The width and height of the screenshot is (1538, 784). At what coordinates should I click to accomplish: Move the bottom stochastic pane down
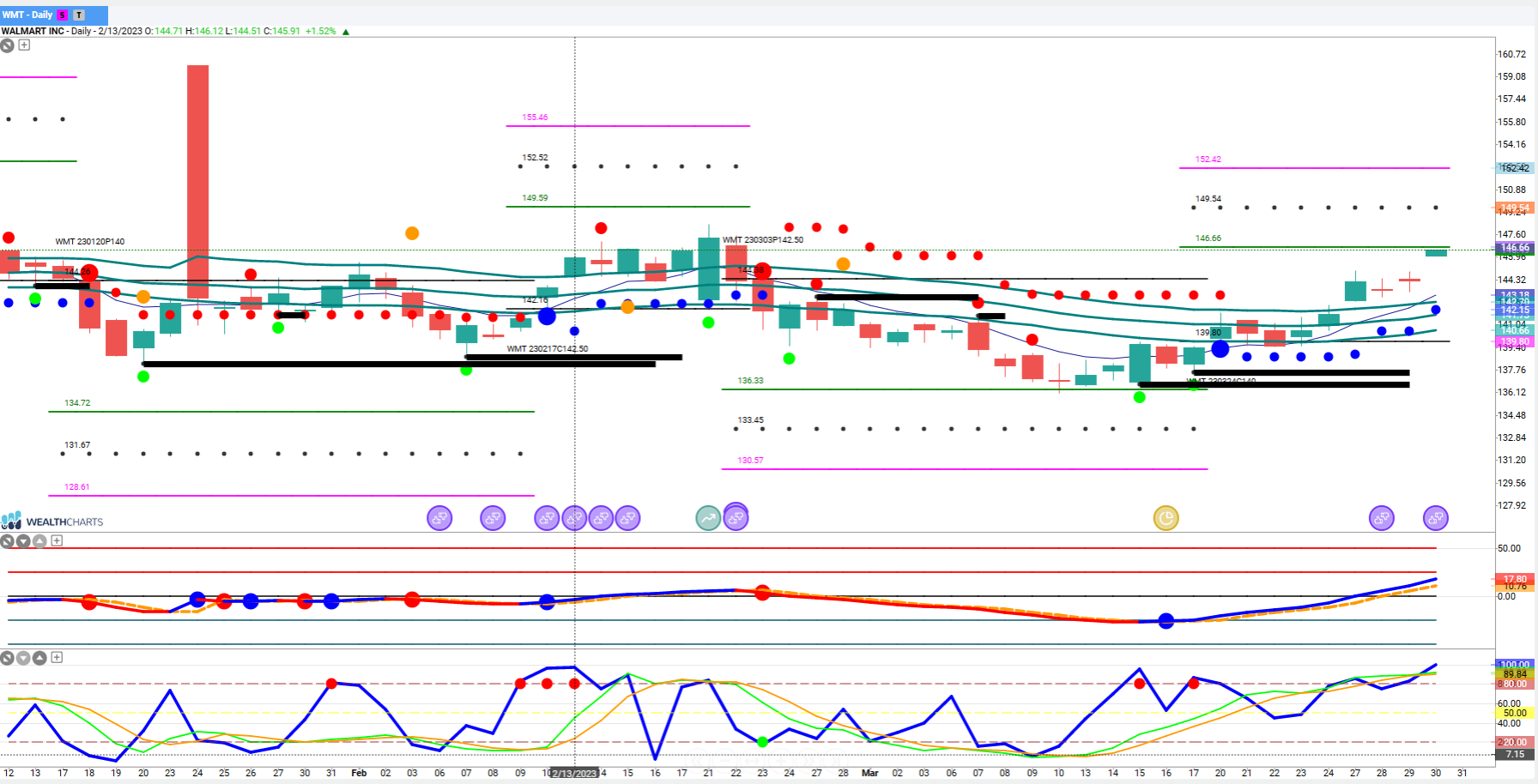pos(23,658)
